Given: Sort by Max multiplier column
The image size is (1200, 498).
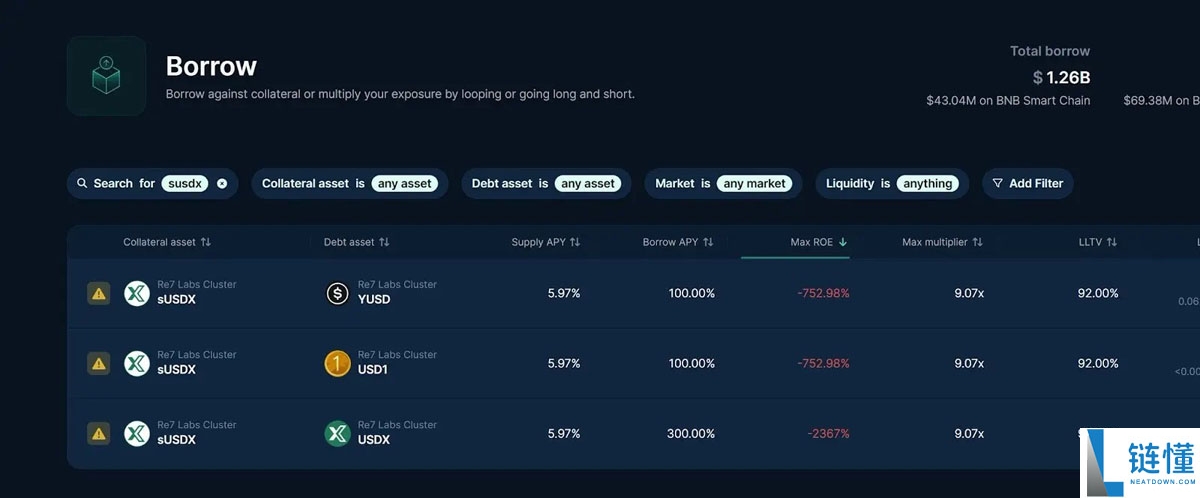Looking at the screenshot, I should coord(942,242).
